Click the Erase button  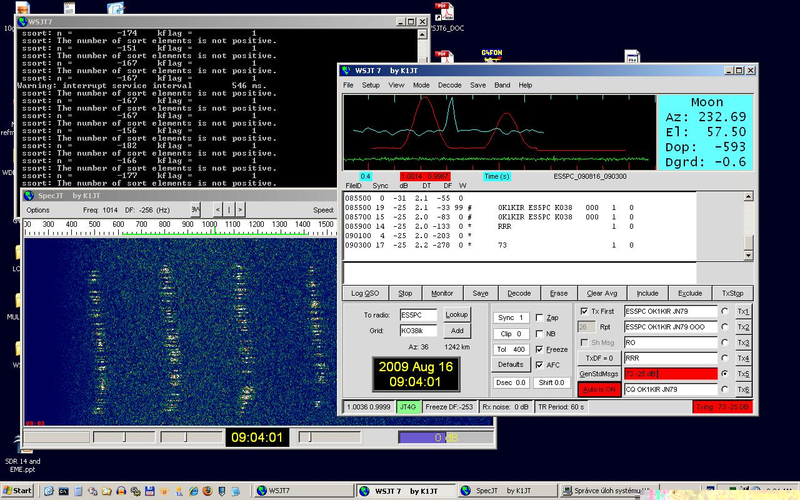click(x=559, y=293)
